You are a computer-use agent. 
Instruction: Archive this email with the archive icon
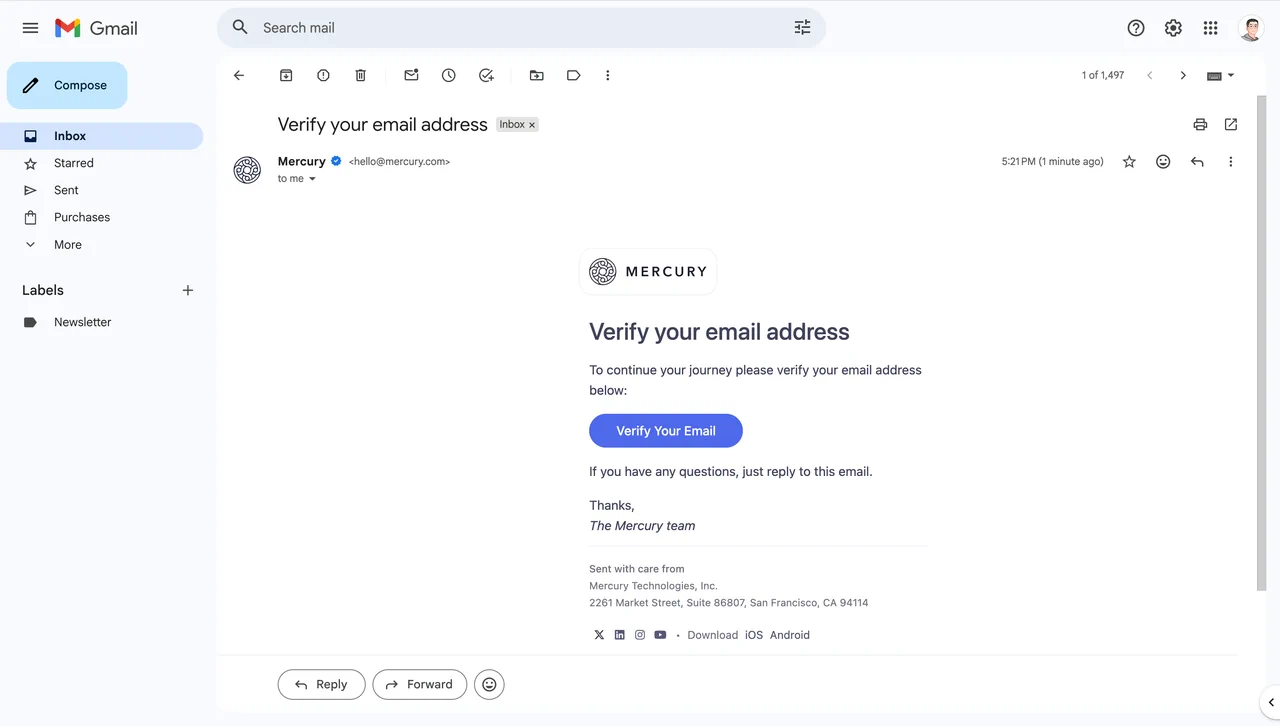[286, 75]
